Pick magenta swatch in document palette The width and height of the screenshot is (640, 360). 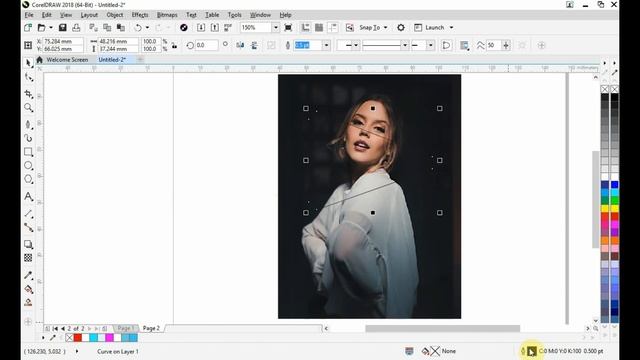tap(109, 338)
